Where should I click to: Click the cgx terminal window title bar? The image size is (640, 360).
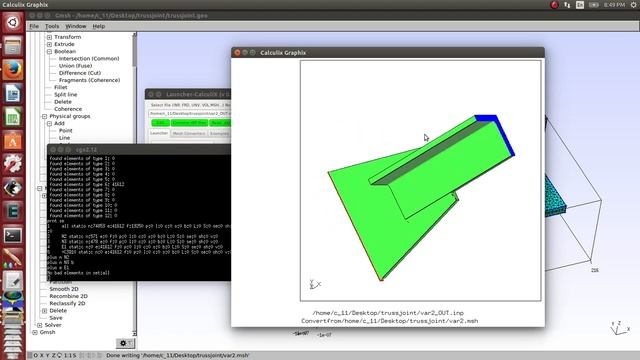[x=139, y=150]
